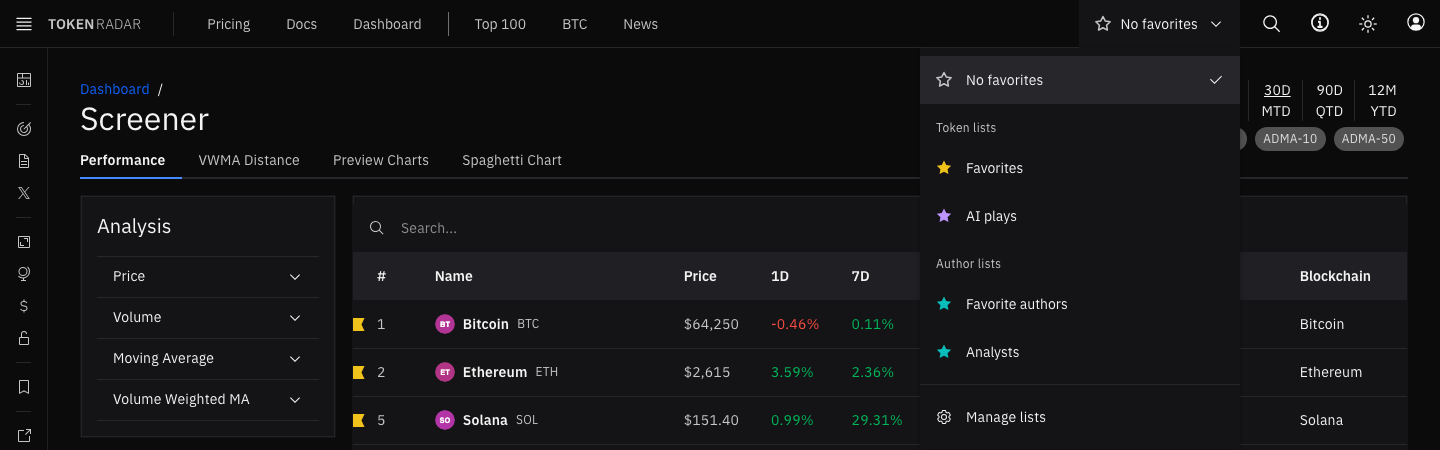Open the BTC nav link
The width and height of the screenshot is (1440, 450).
(575, 24)
